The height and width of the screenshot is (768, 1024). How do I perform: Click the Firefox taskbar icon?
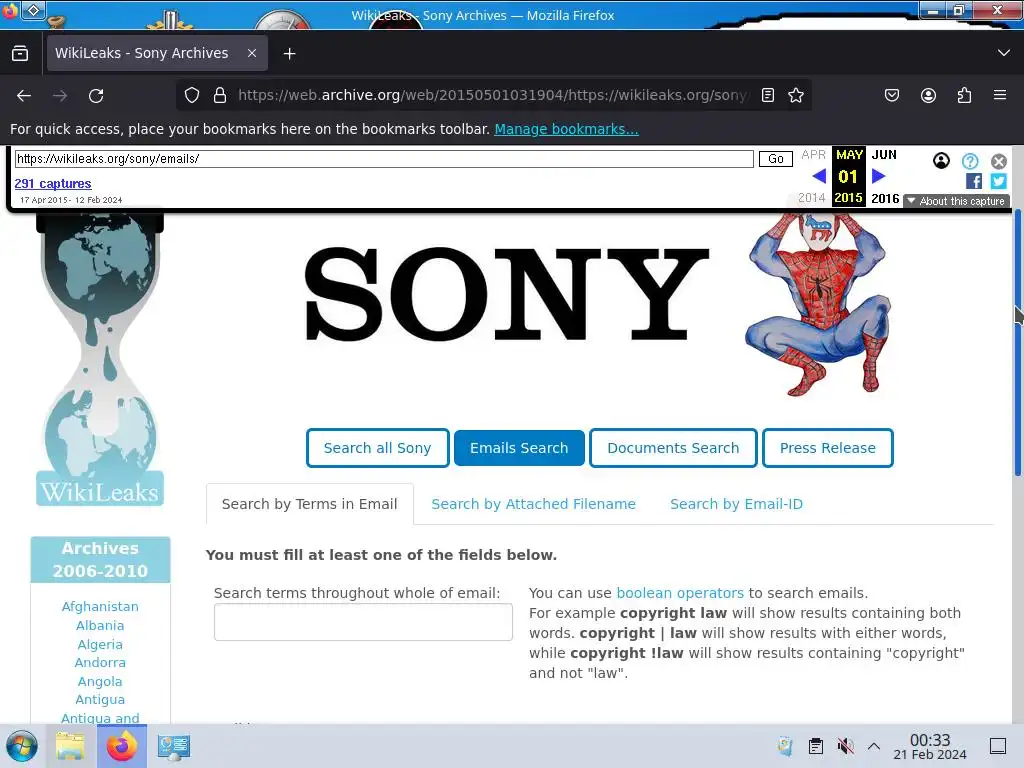[121, 746]
